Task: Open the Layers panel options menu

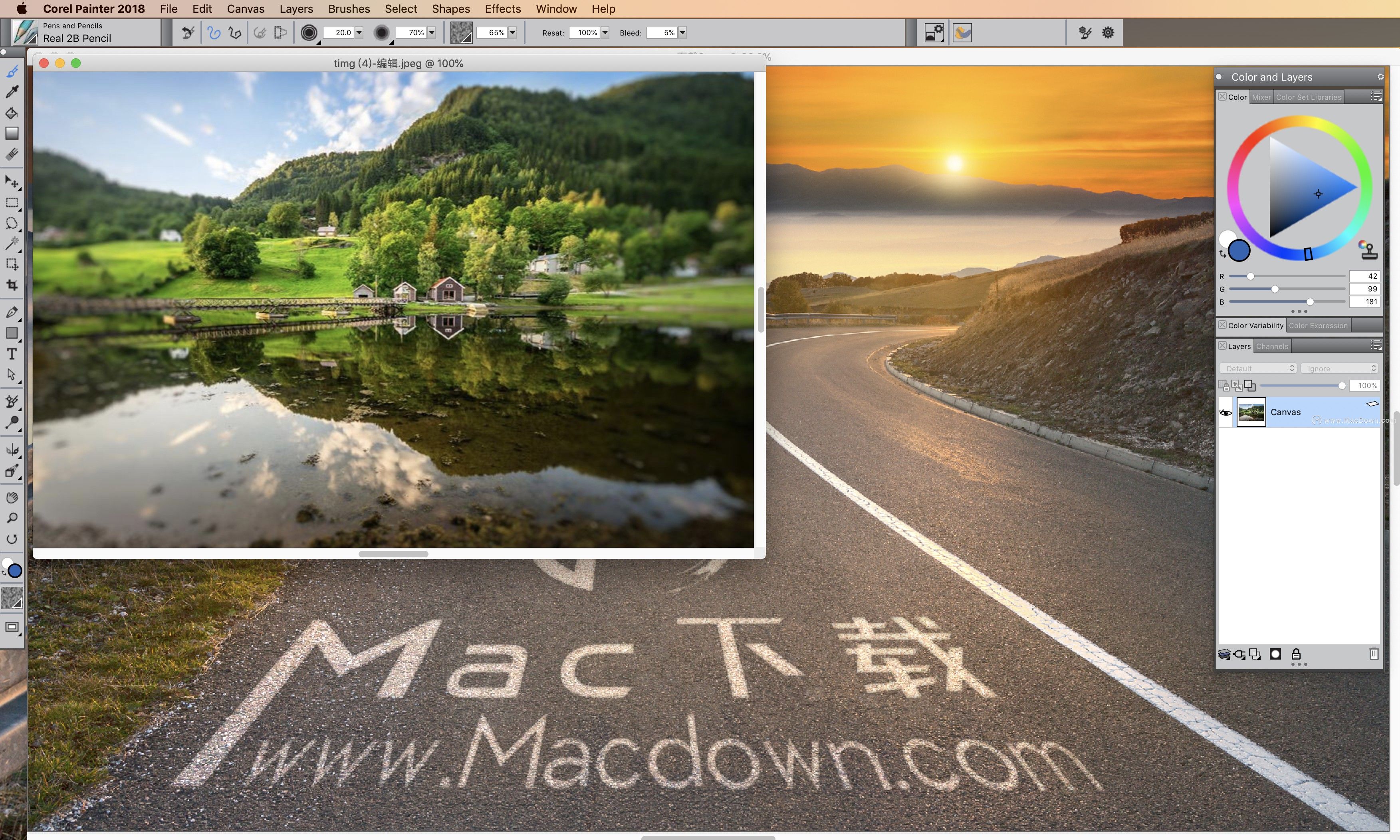Action: [x=1376, y=346]
